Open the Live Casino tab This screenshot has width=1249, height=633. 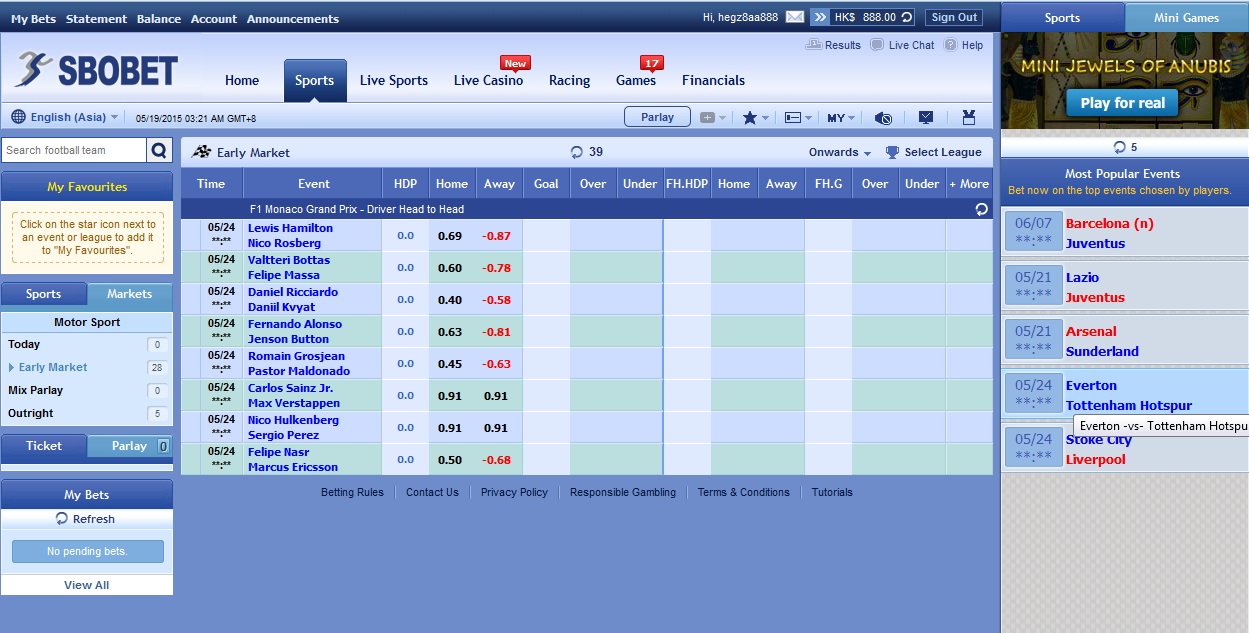[488, 81]
